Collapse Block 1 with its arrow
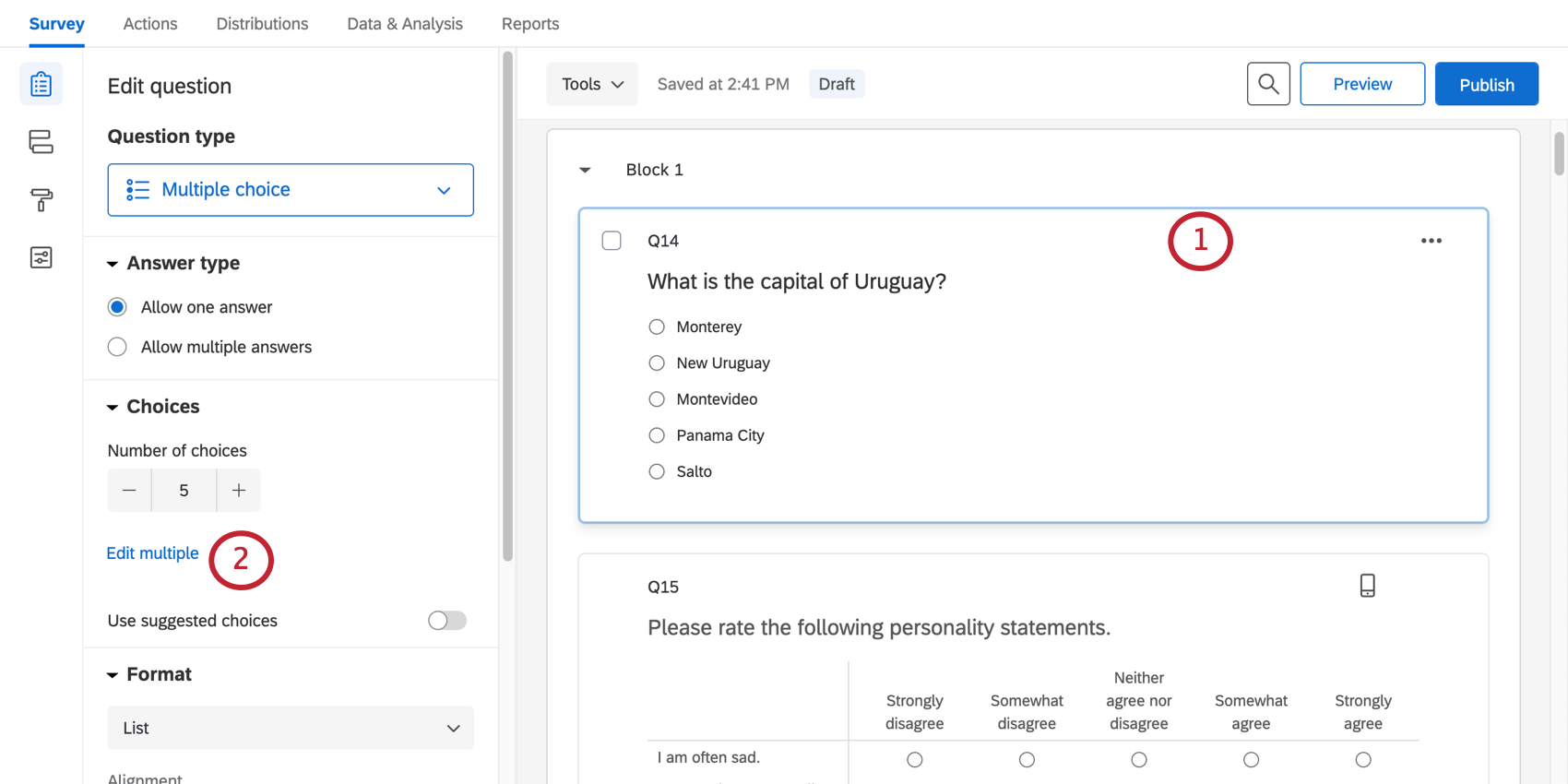1568x784 pixels. click(585, 170)
